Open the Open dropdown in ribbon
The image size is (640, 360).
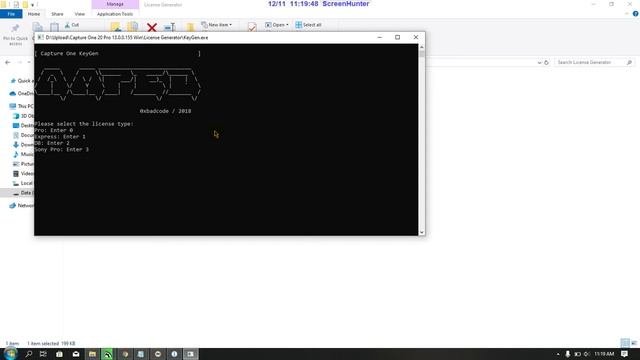pos(277,25)
